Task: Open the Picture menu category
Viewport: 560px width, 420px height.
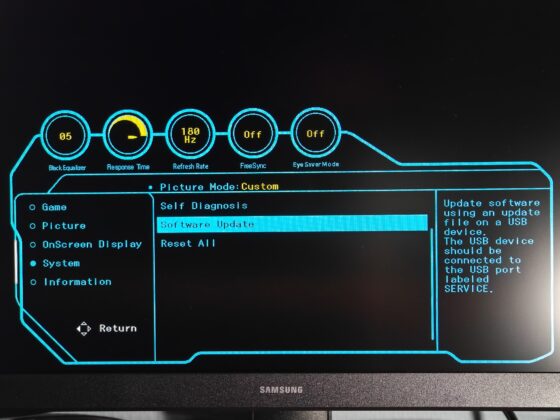Action: coord(64,226)
